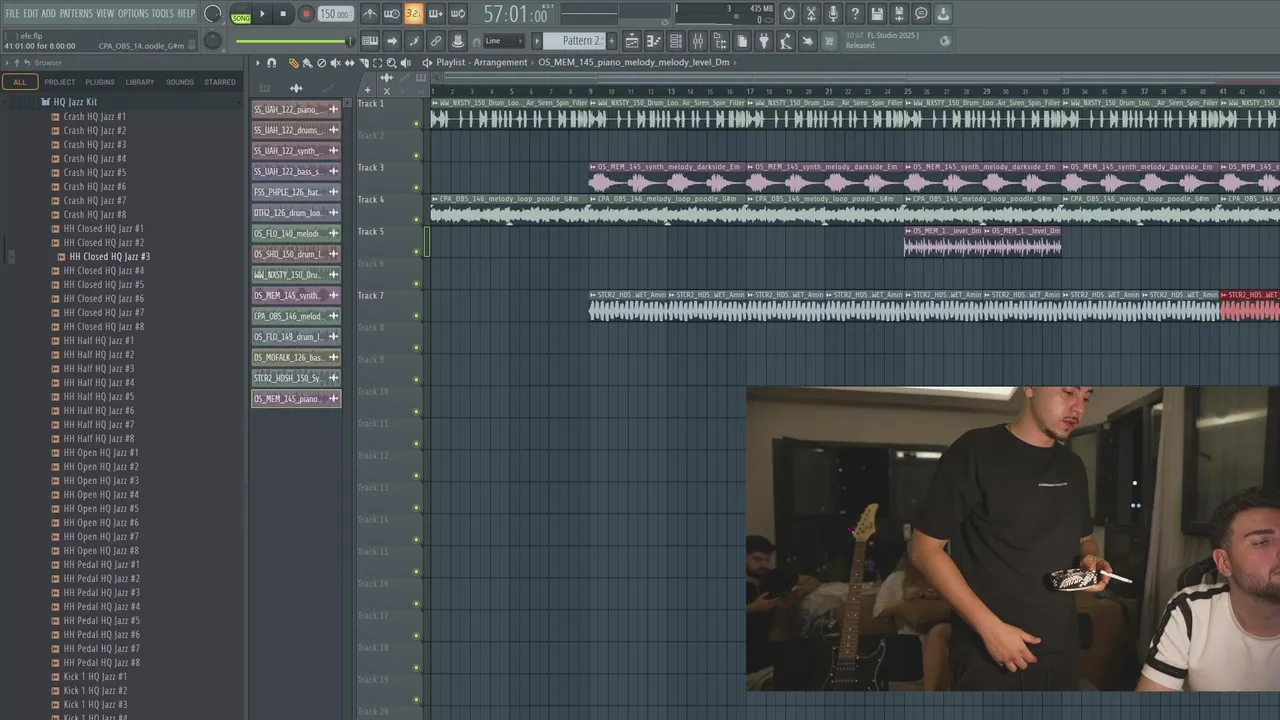Open the ADD menu
The width and height of the screenshot is (1280, 720).
point(48,14)
